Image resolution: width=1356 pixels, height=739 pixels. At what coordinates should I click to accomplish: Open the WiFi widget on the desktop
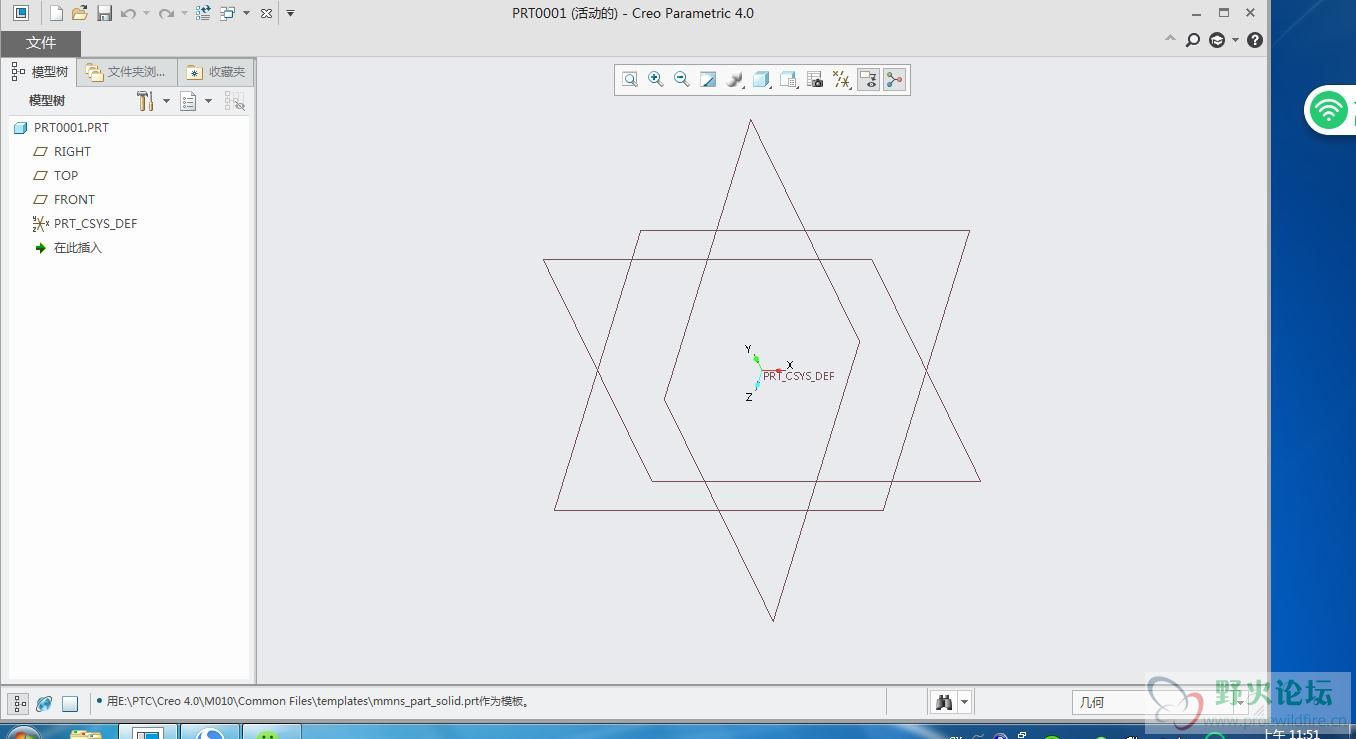[1329, 110]
